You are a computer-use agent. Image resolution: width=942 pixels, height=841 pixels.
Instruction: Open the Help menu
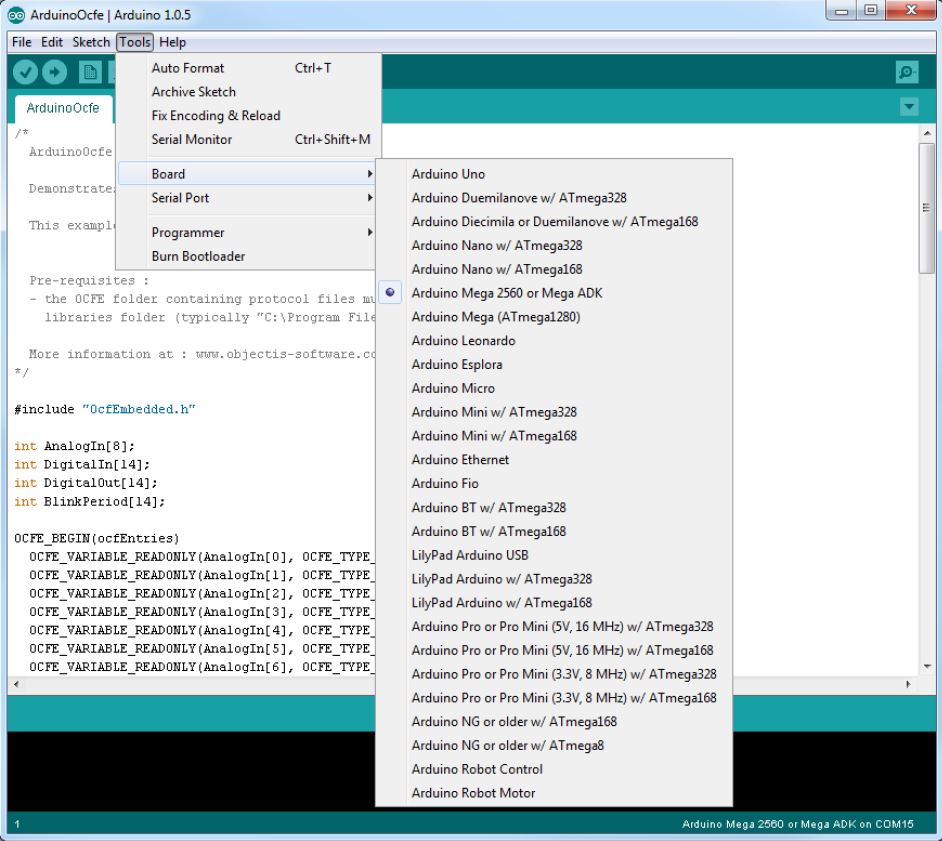[172, 42]
